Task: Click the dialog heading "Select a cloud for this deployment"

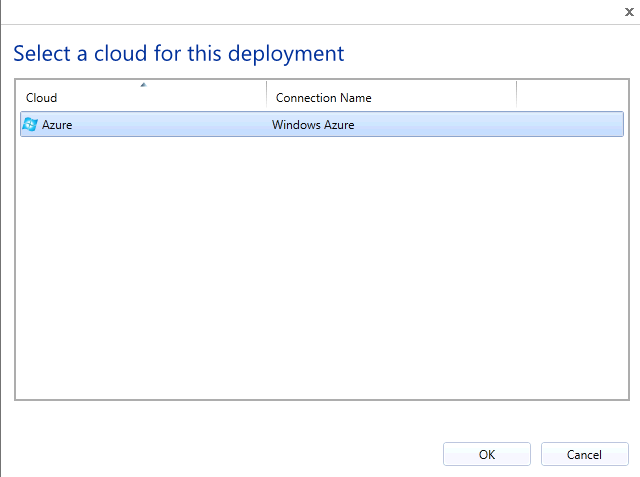Action: tap(179, 54)
